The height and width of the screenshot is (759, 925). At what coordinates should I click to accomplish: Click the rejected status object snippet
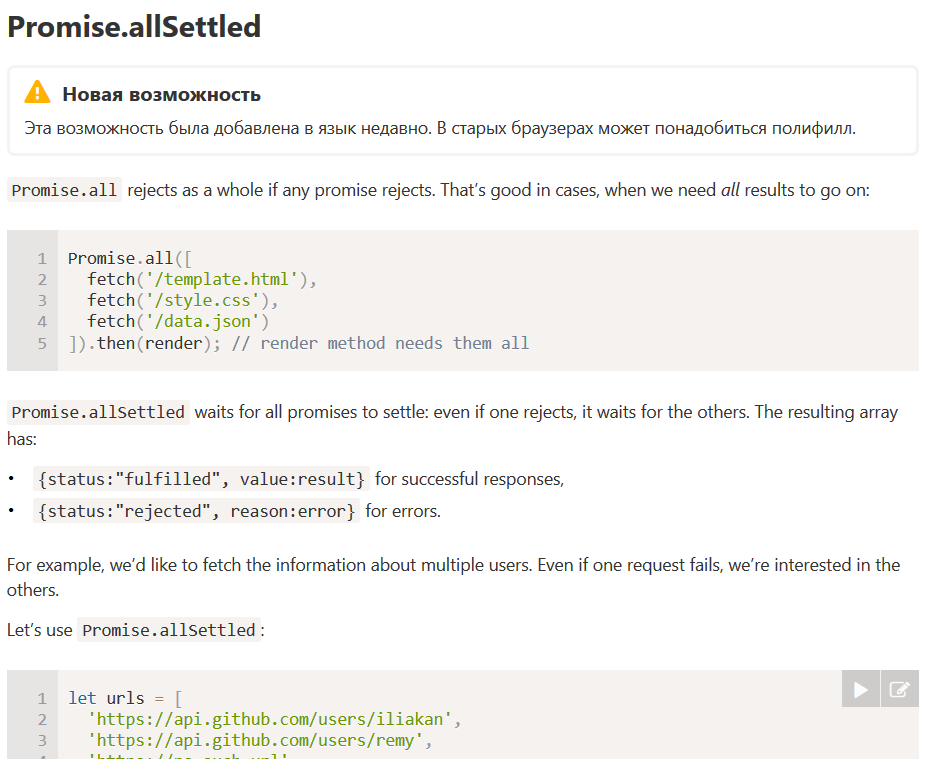pyautogui.click(x=196, y=511)
